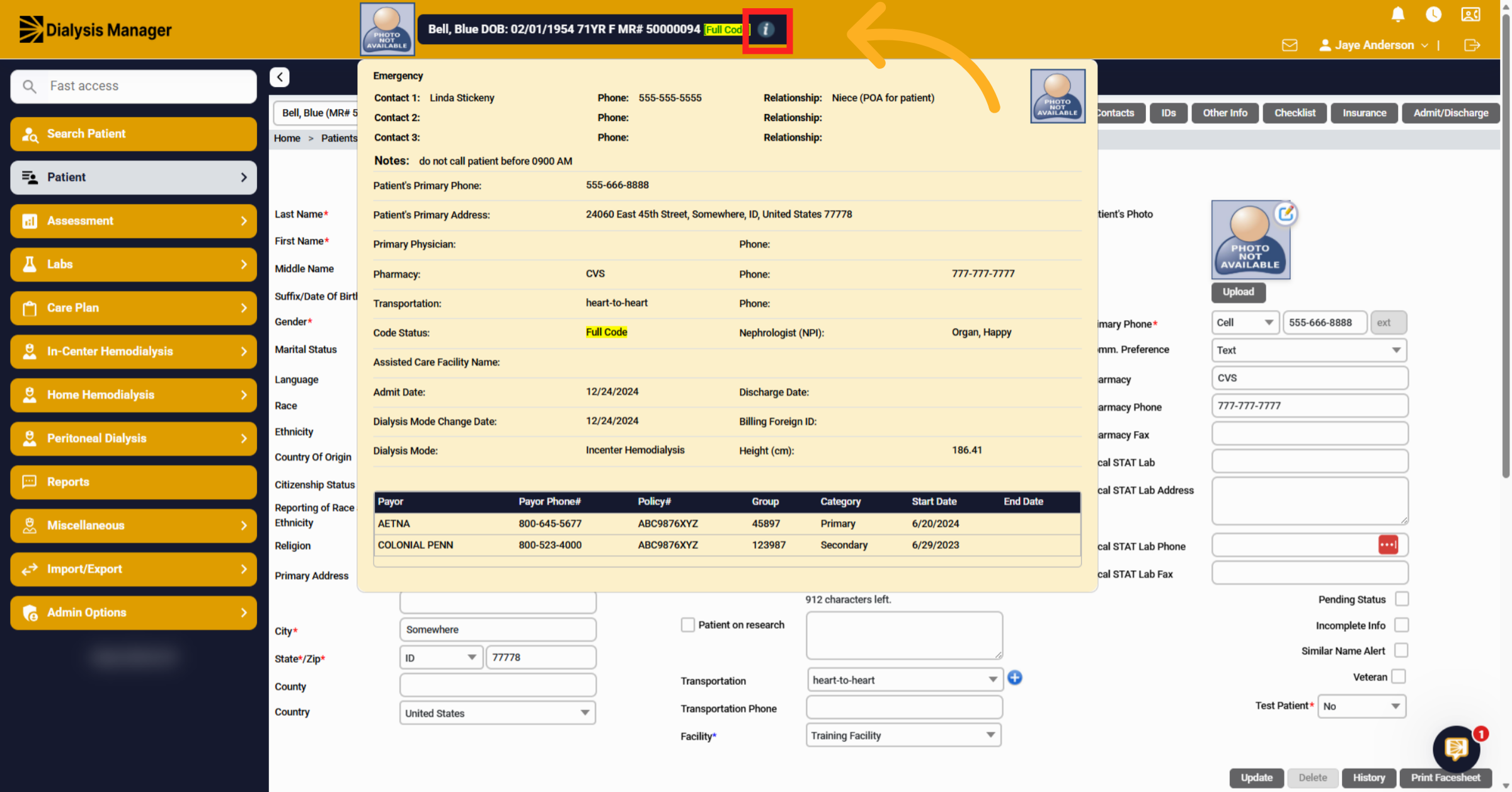Click the logout icon
The image size is (1512, 792).
pos(1472,45)
